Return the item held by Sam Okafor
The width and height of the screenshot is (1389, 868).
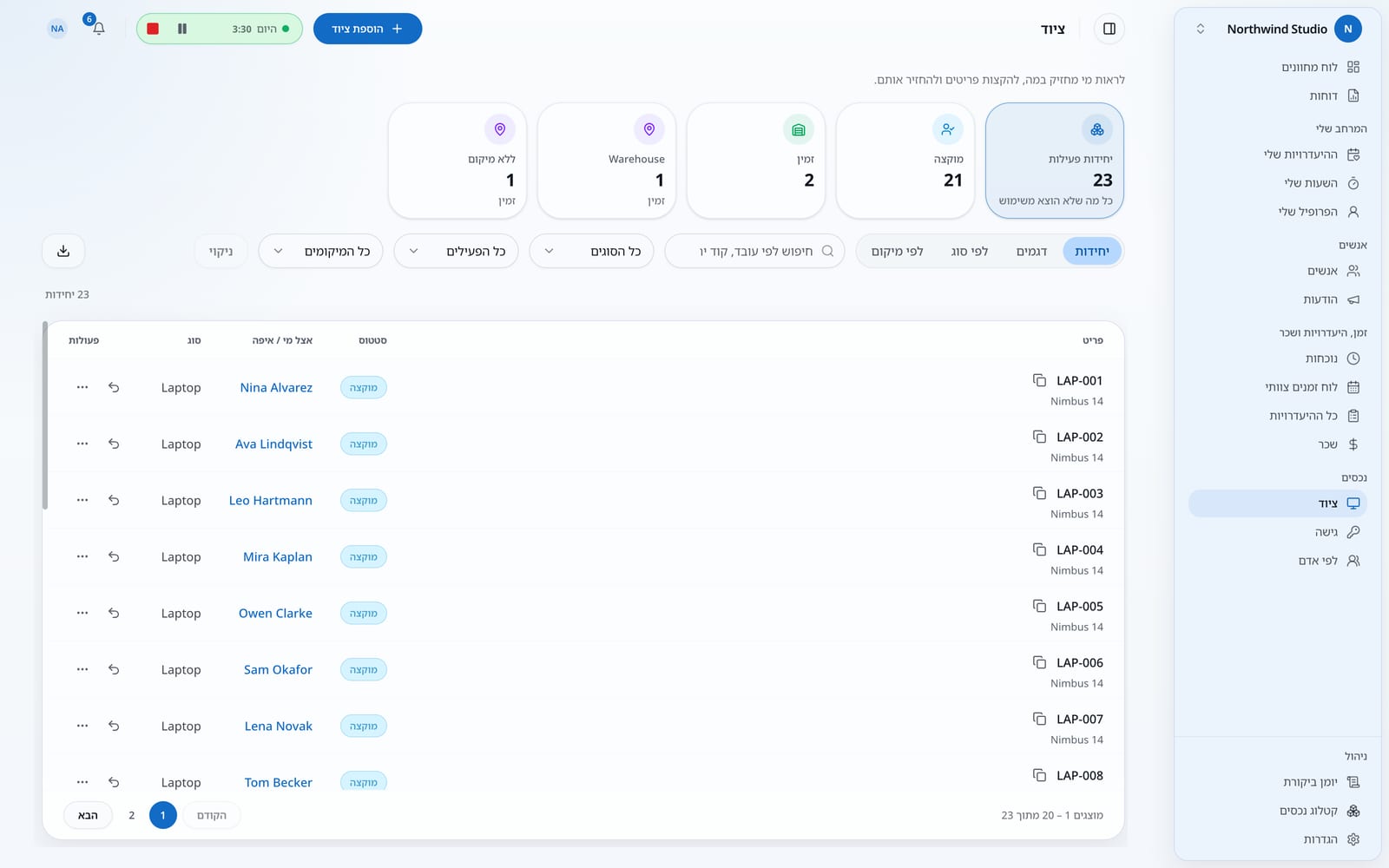(114, 669)
